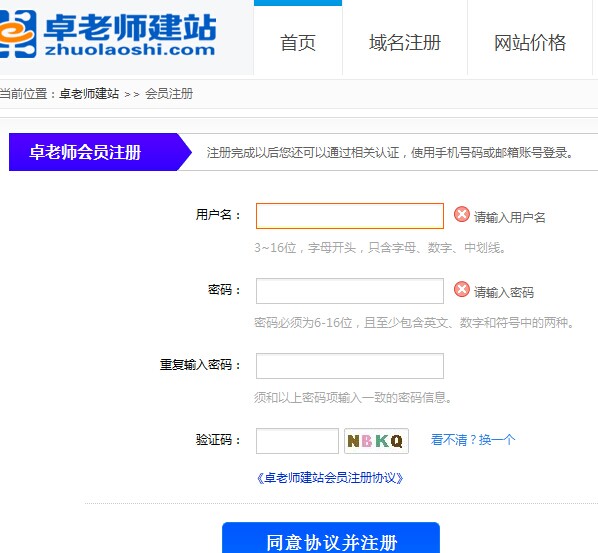The width and height of the screenshot is (598, 553).
Task: Click the 同意协议并注册 button
Action: (x=331, y=539)
